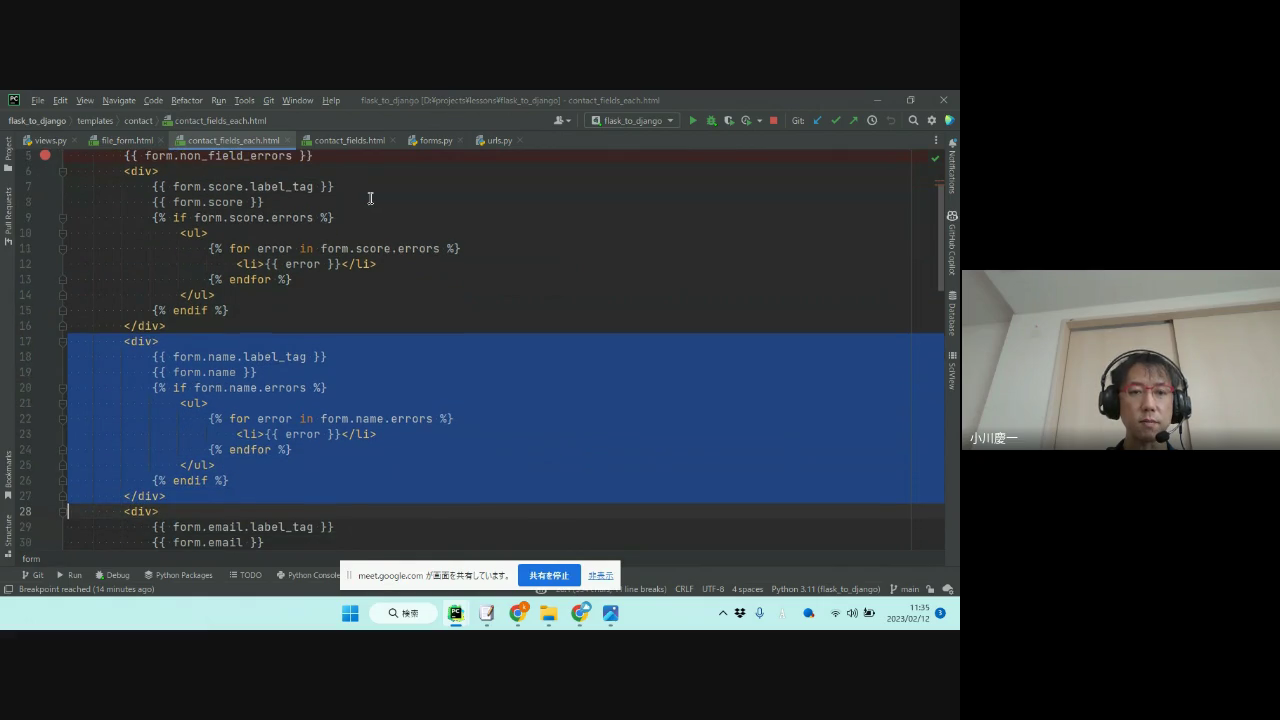1280x720 pixels.
Task: Toggle the breakpoint on line 5
Action: pos(45,156)
